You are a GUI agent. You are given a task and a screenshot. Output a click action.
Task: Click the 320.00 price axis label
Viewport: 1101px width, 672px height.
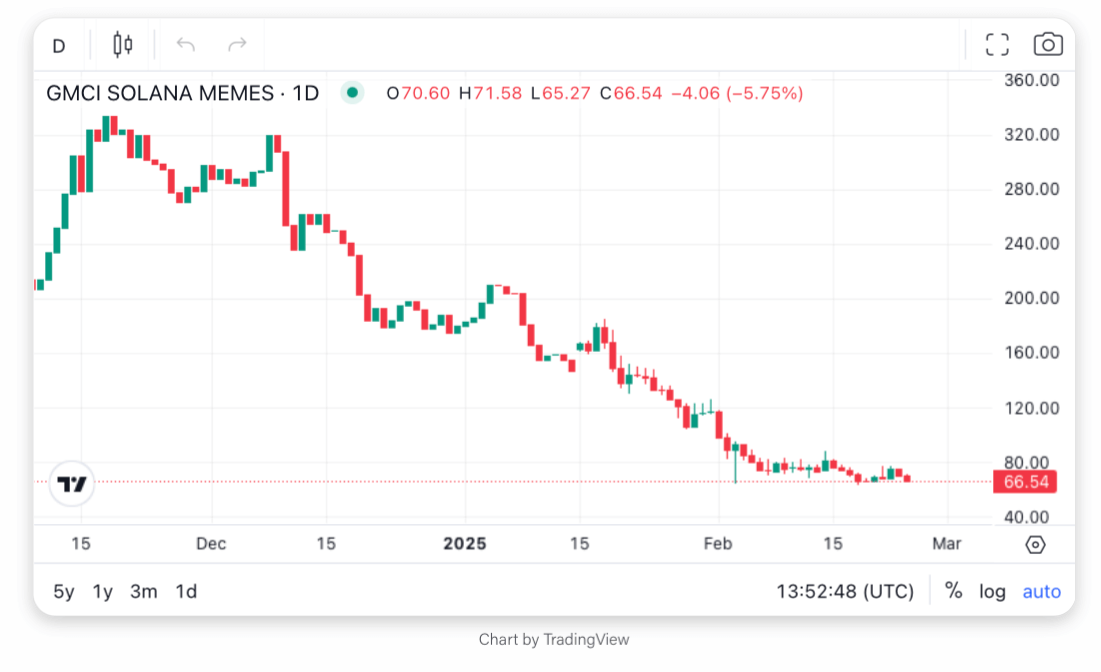pyautogui.click(x=1031, y=135)
